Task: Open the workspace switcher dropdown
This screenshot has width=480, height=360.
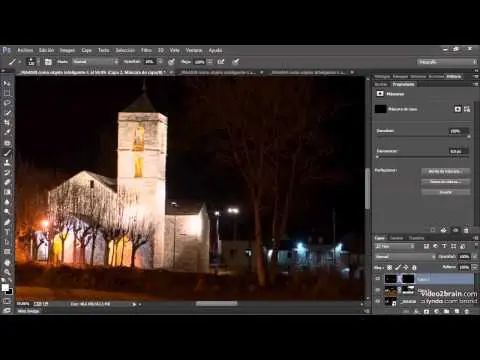Action: click(x=447, y=62)
